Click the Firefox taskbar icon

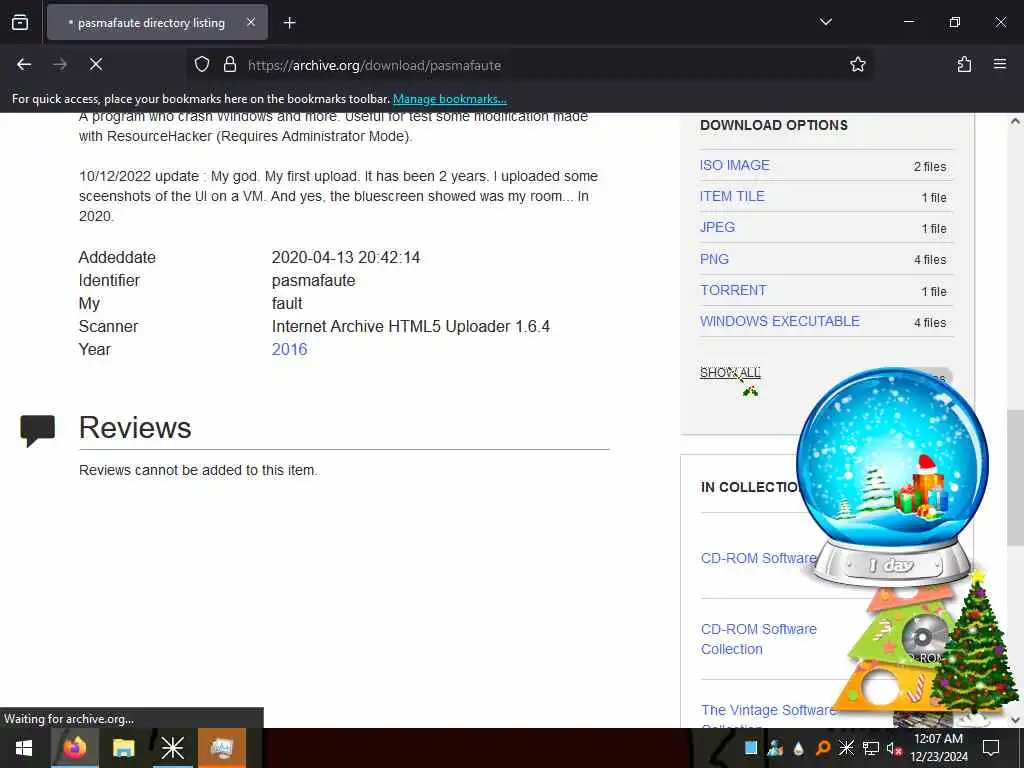74,748
